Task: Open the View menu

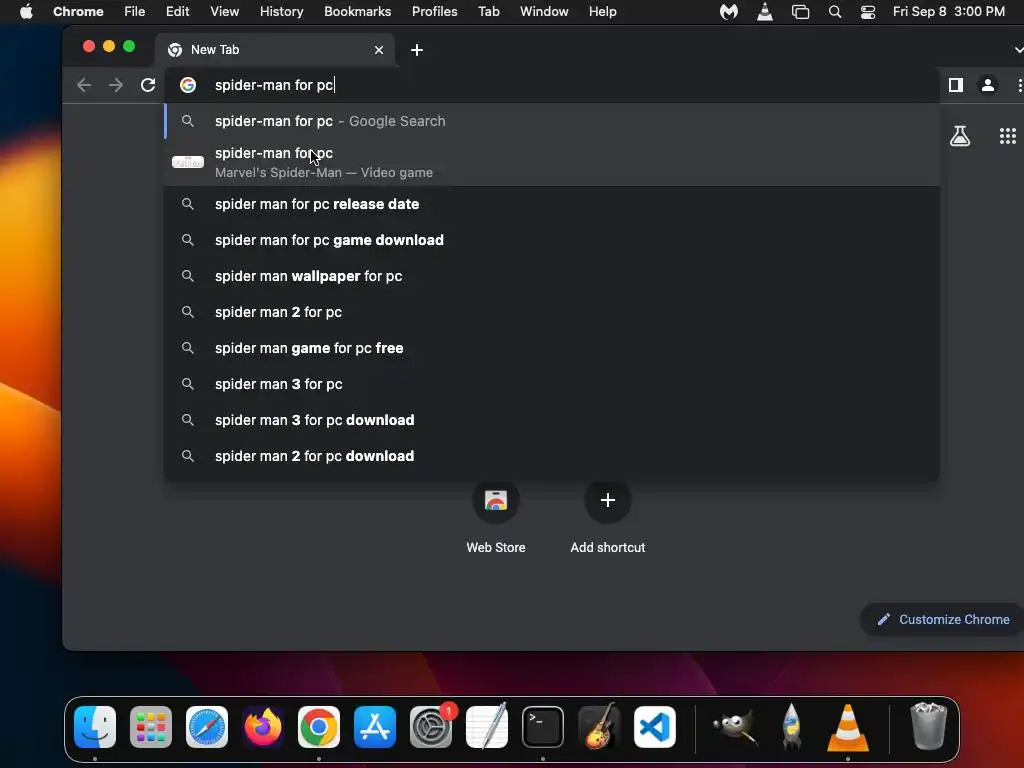Action: point(224,11)
